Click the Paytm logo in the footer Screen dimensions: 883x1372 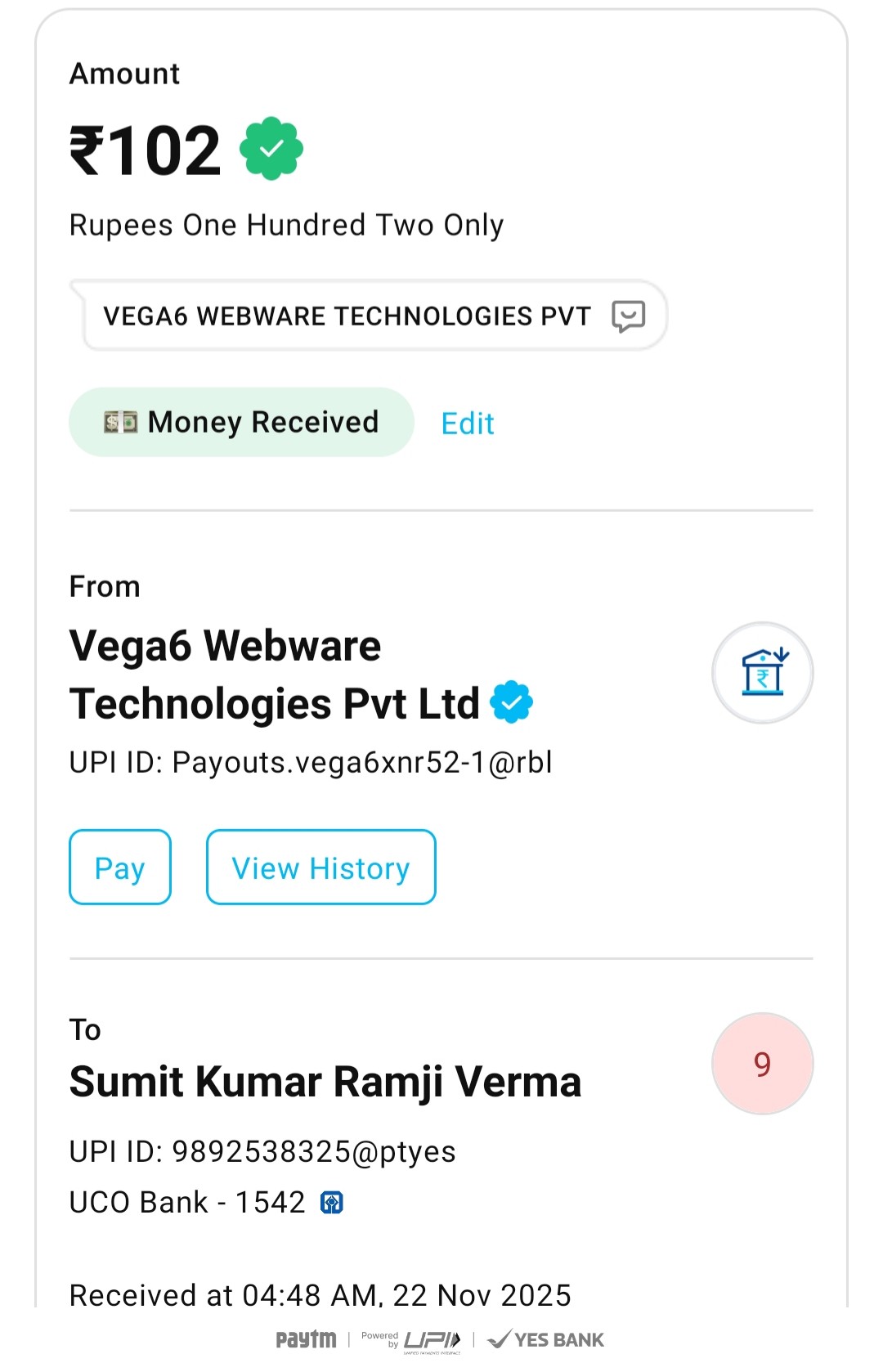click(x=306, y=1339)
